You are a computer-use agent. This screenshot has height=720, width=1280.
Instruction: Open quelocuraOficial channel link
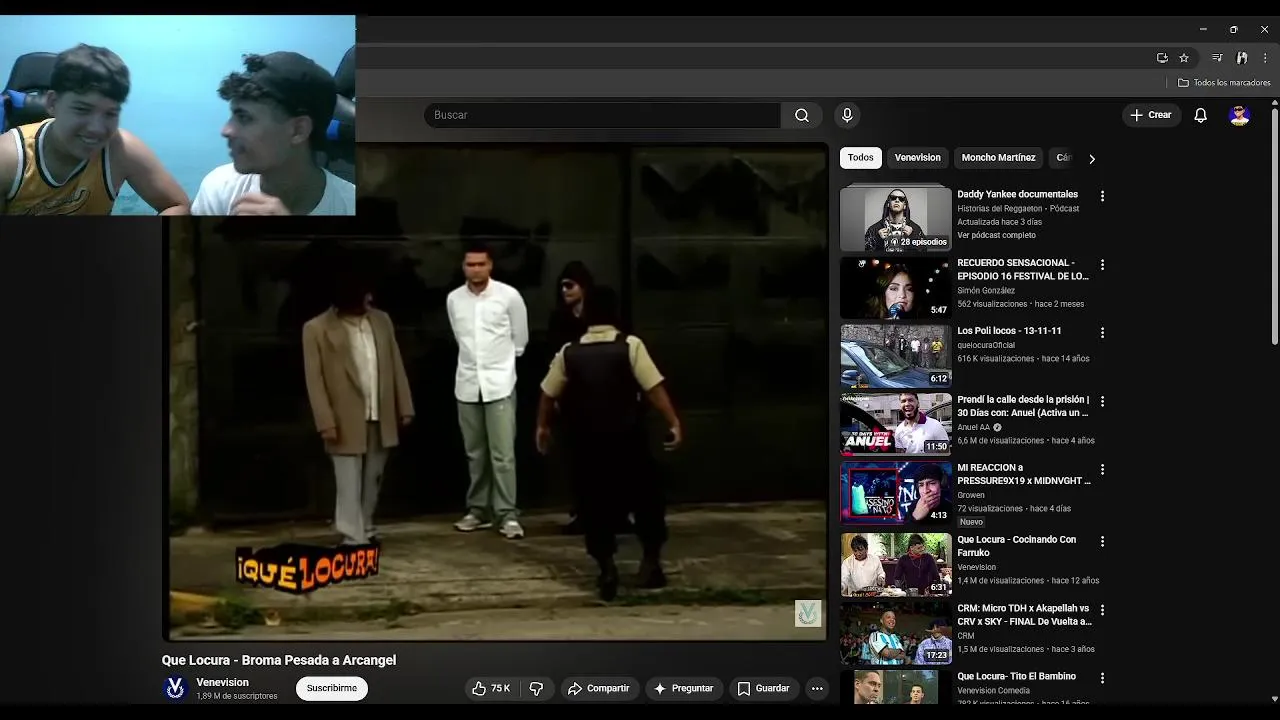tap(986, 345)
